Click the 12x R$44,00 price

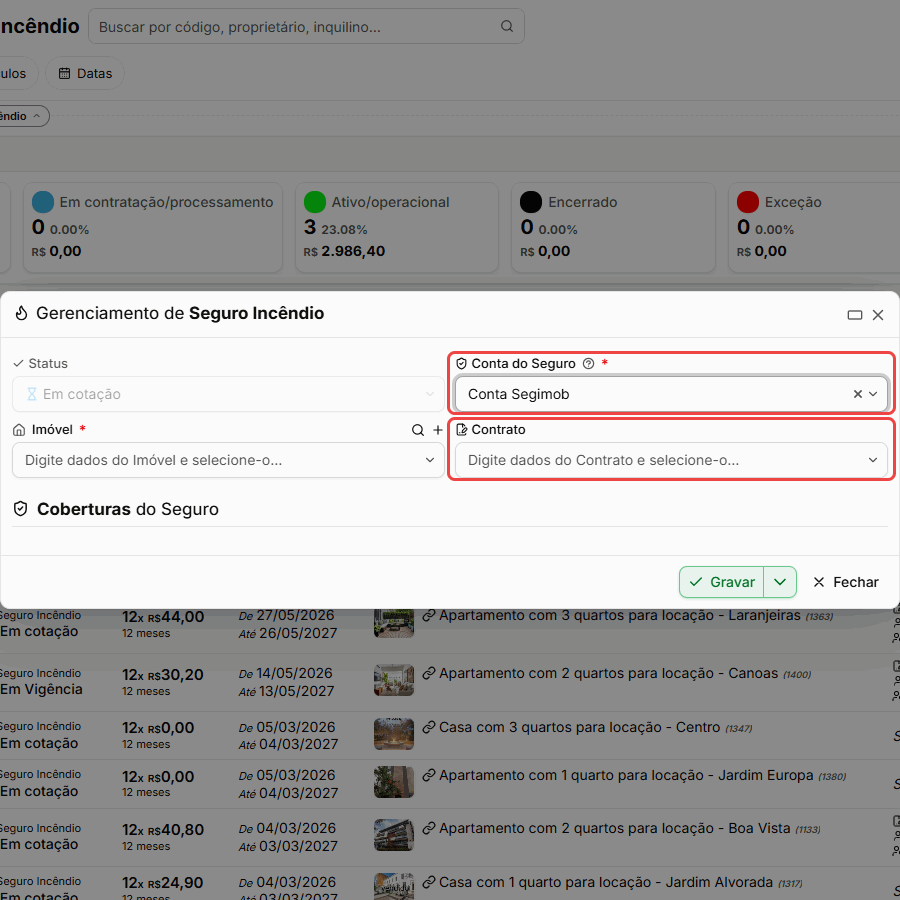(163, 617)
